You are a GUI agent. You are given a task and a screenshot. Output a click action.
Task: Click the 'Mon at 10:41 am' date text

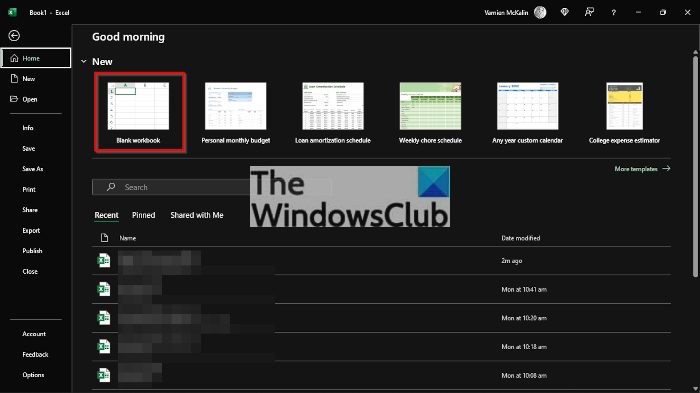coord(524,289)
